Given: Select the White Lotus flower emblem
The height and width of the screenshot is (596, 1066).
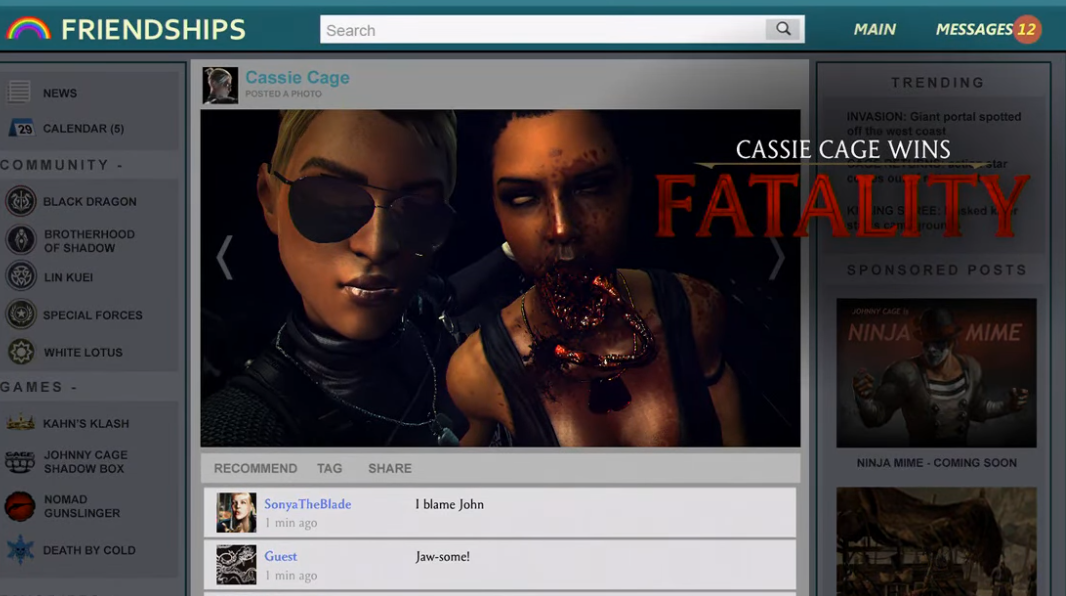Looking at the screenshot, I should click(20, 352).
